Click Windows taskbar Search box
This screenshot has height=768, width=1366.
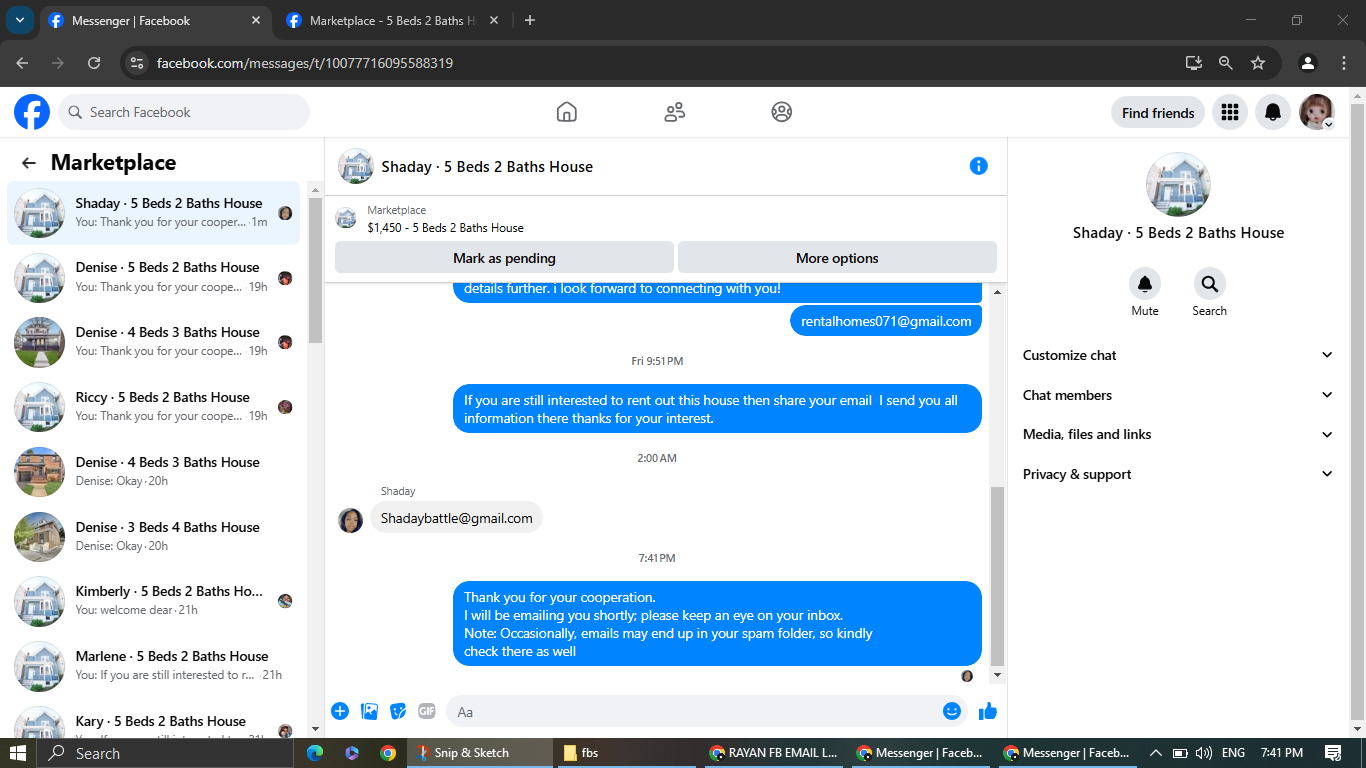coord(165,753)
